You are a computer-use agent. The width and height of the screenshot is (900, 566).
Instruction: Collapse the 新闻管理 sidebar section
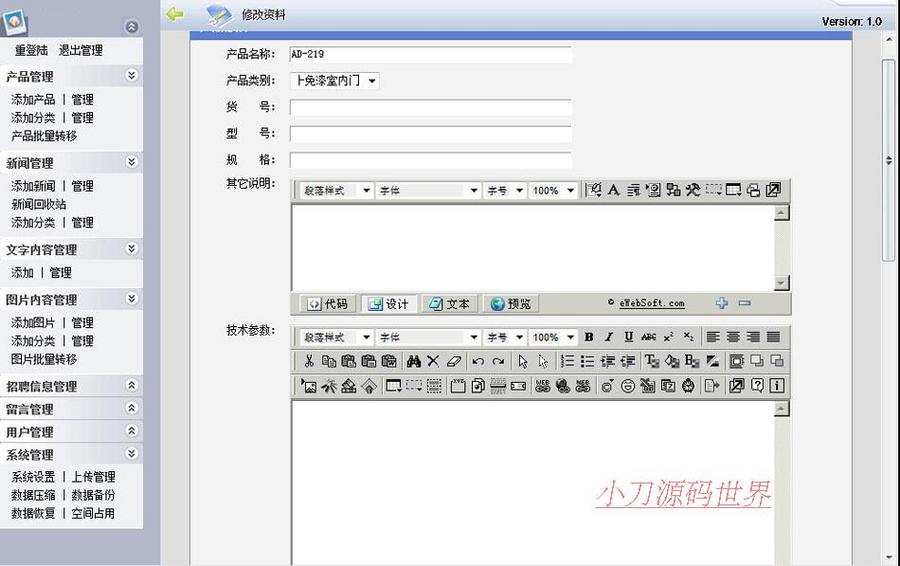click(131, 162)
